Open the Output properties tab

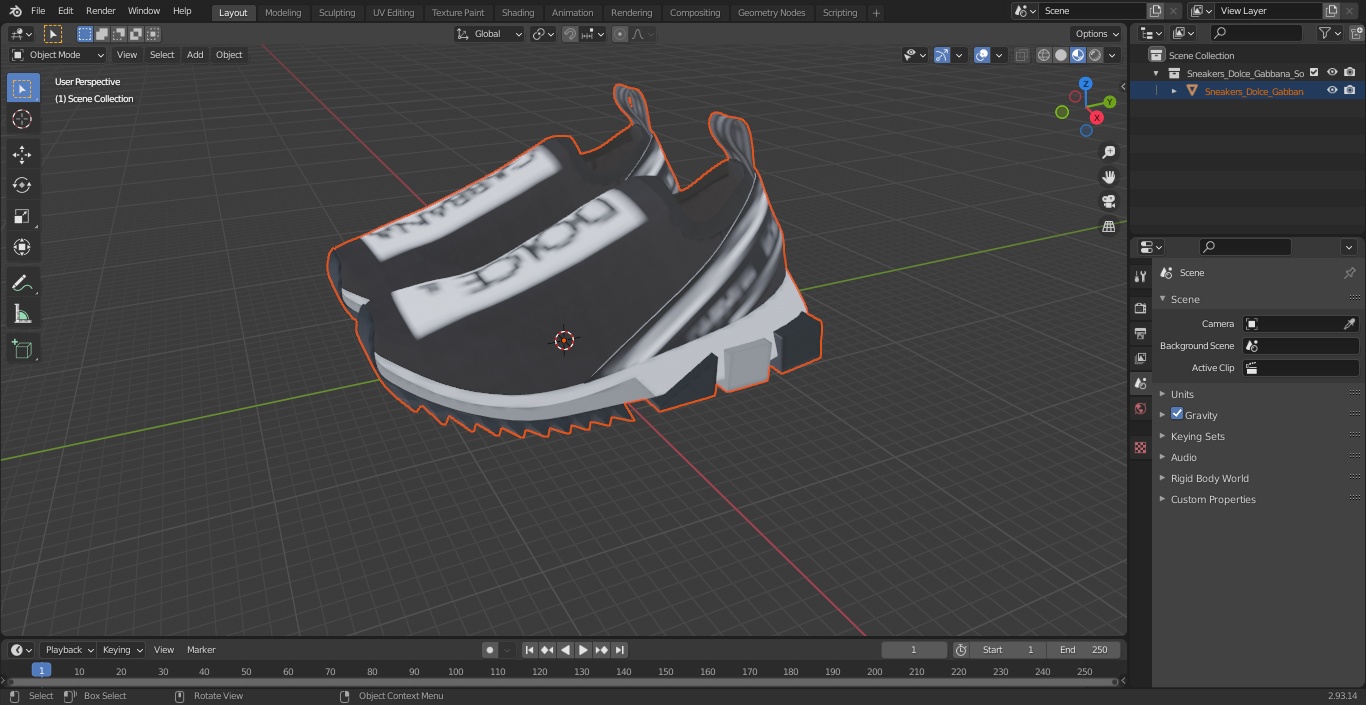click(x=1140, y=333)
